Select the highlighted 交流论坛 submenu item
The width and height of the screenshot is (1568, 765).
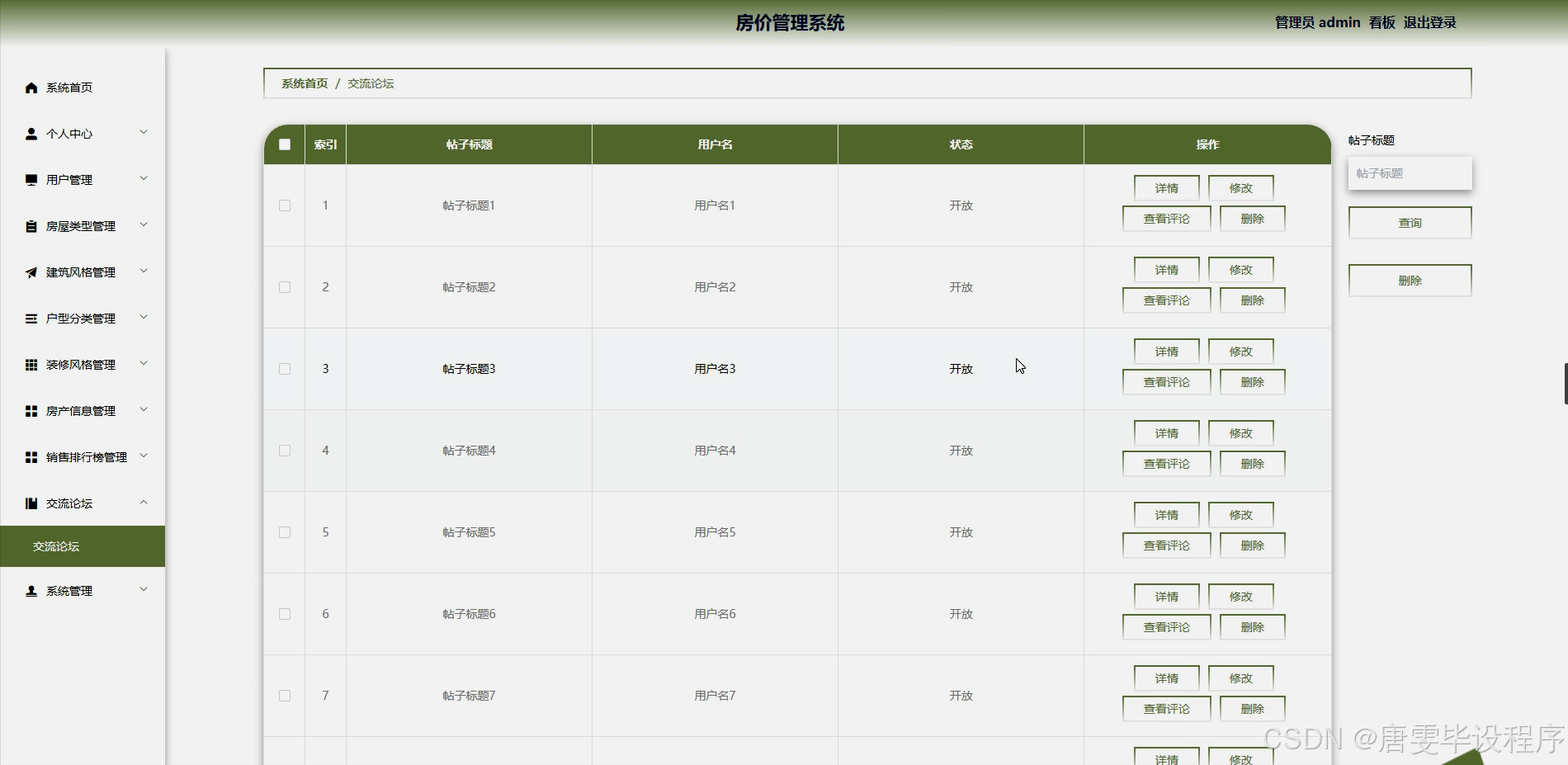tap(83, 546)
